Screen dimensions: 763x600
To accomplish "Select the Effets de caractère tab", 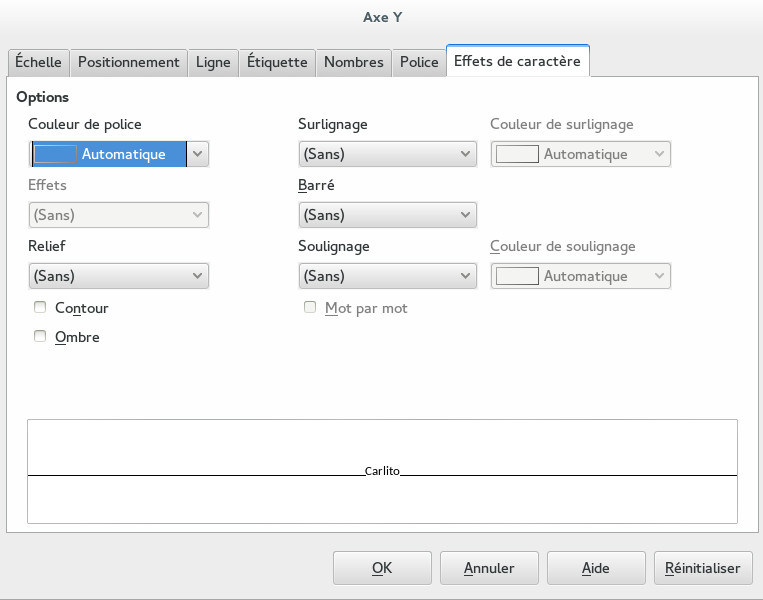I will click(517, 61).
